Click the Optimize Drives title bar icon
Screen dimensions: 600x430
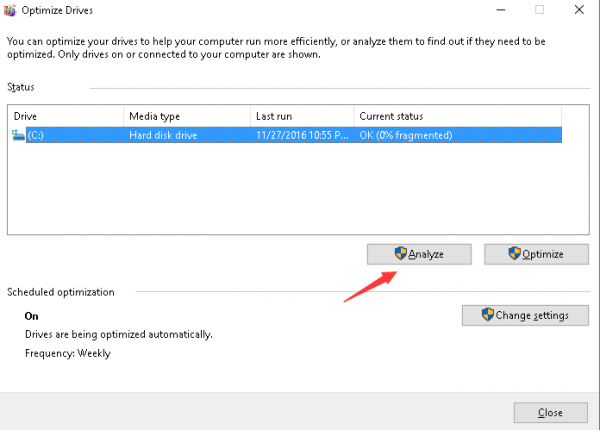point(11,10)
